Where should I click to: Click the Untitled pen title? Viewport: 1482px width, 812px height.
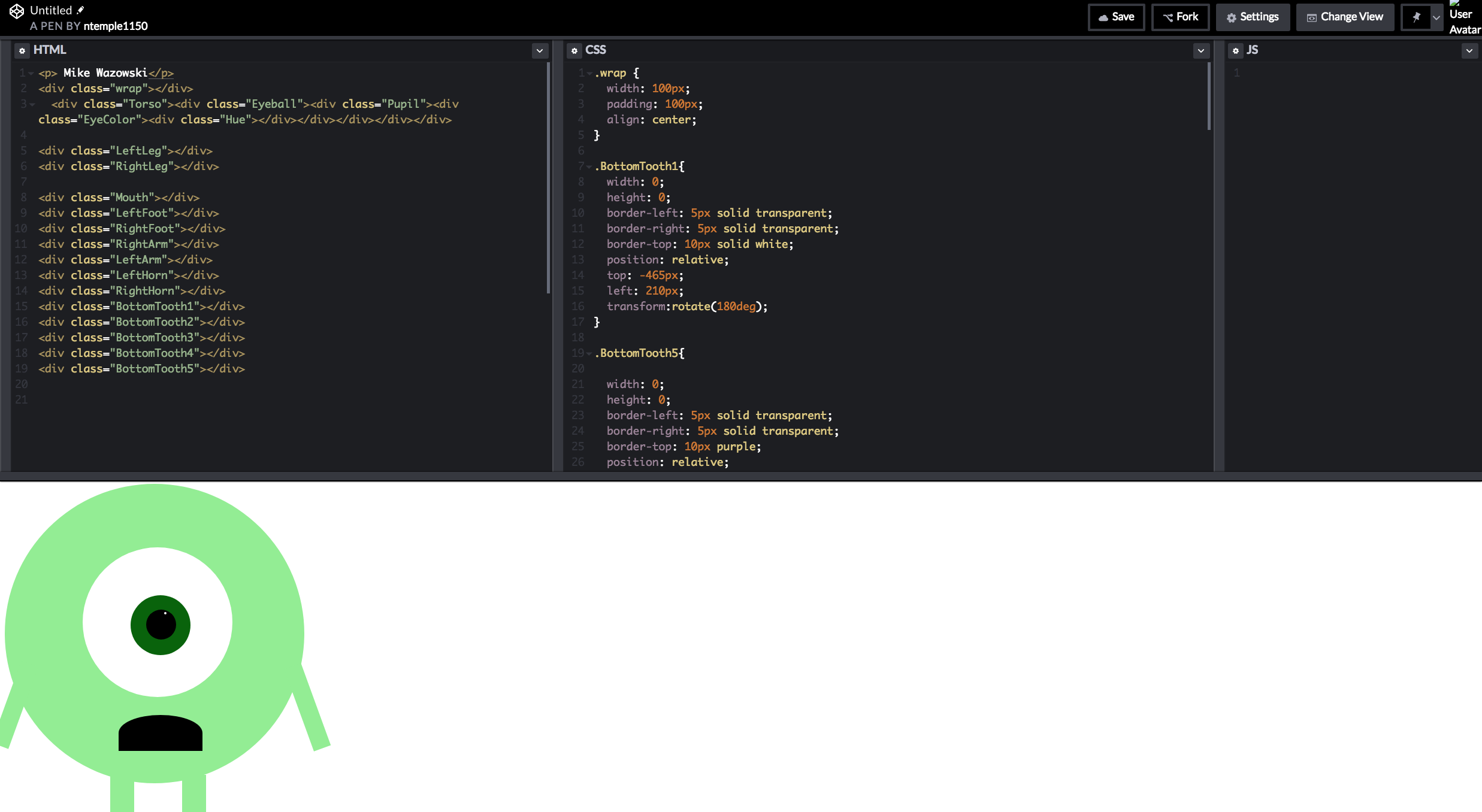click(x=51, y=10)
